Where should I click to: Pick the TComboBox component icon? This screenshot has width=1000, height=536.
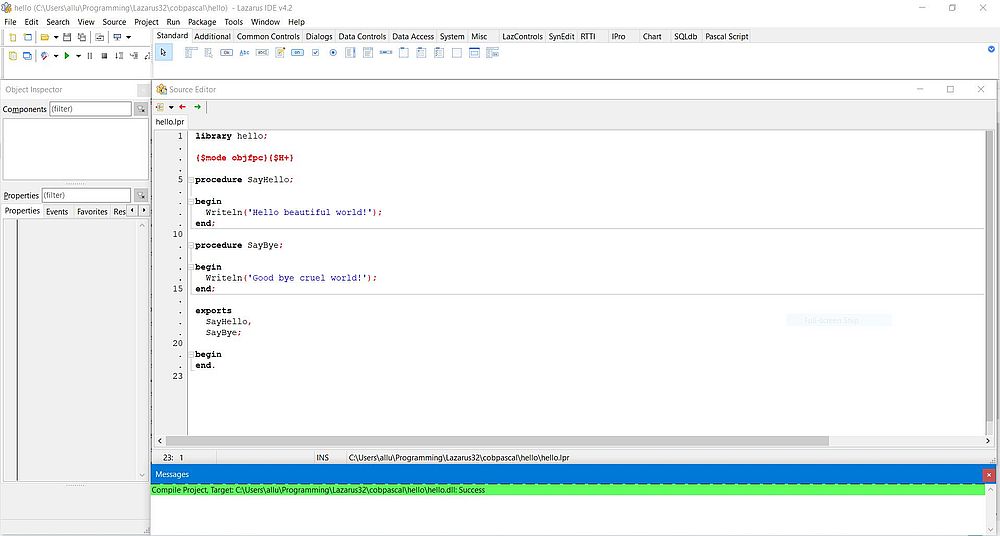tap(368, 53)
